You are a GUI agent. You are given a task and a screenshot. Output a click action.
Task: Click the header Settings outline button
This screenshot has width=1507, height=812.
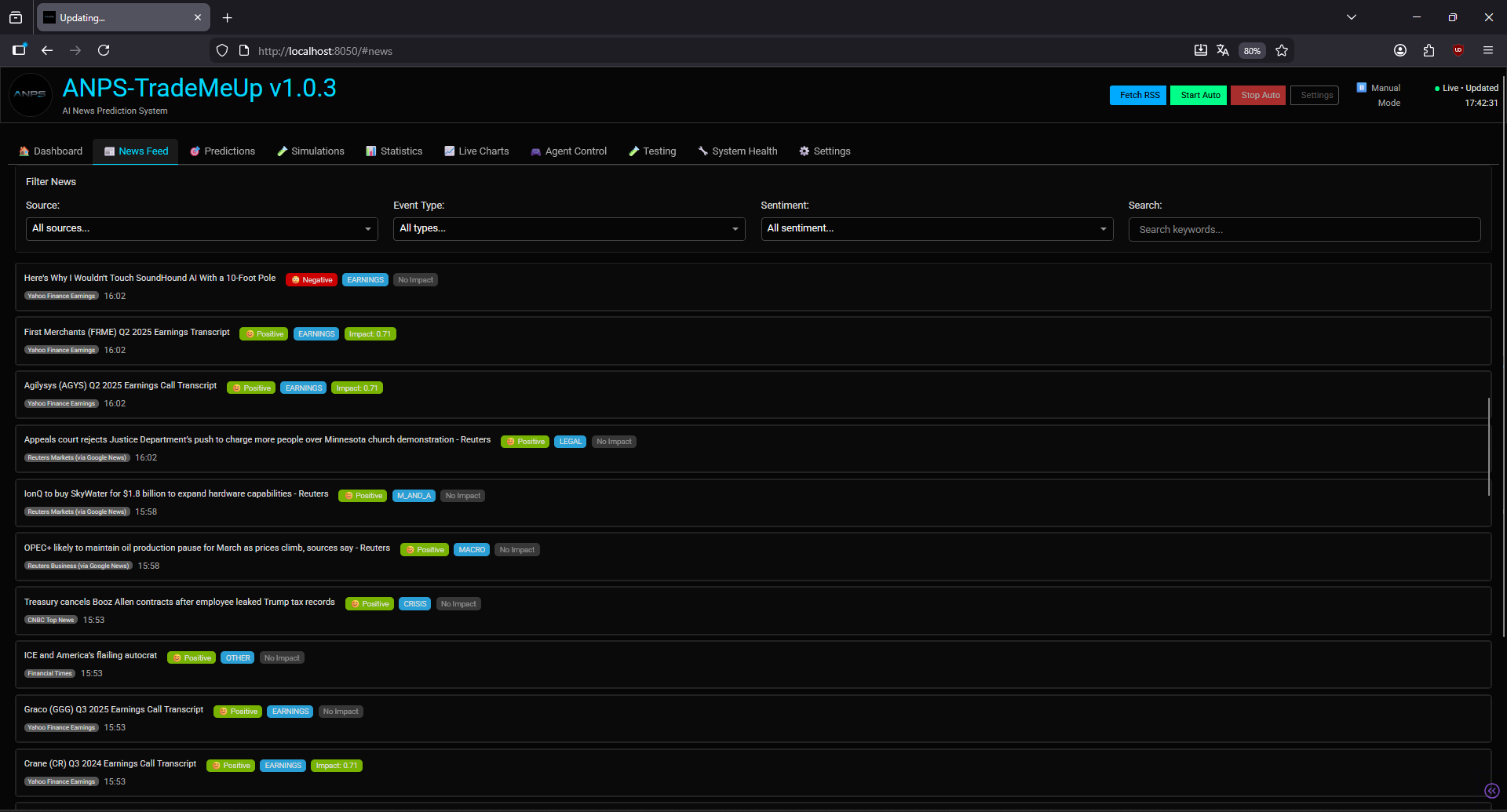(1315, 95)
